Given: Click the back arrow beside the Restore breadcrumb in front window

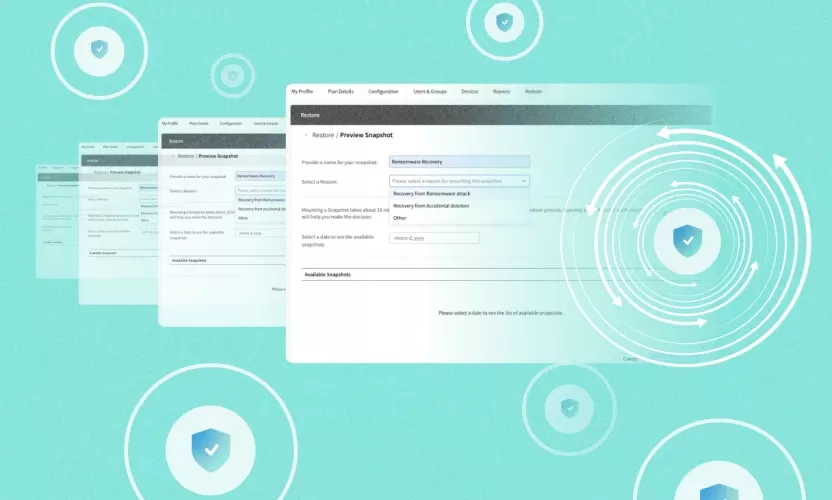Looking at the screenshot, I should 305,134.
